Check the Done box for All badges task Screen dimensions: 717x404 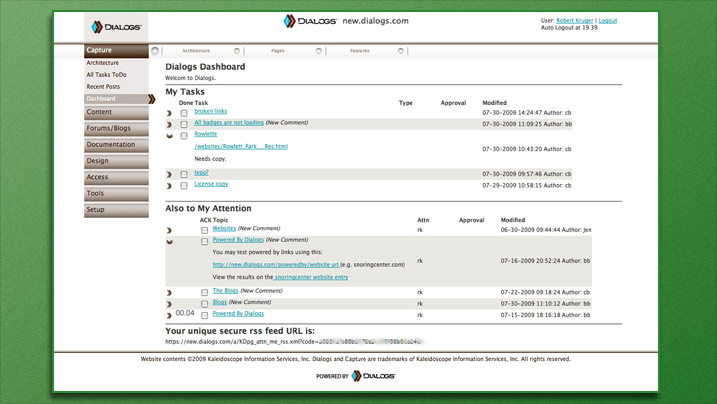coord(184,124)
